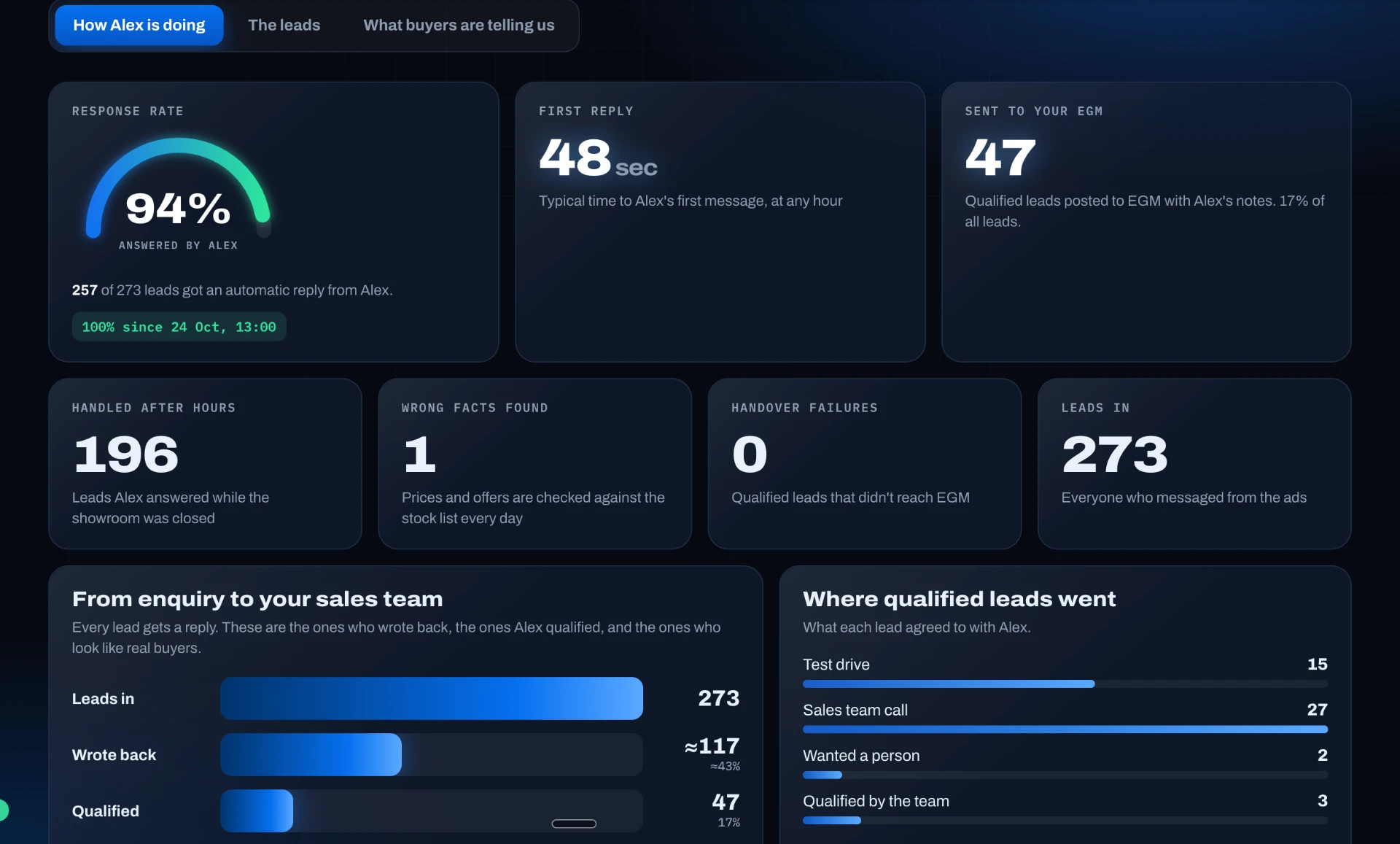Click the 94% response rate gauge
Viewport: 1400px width, 844px height.
[179, 188]
